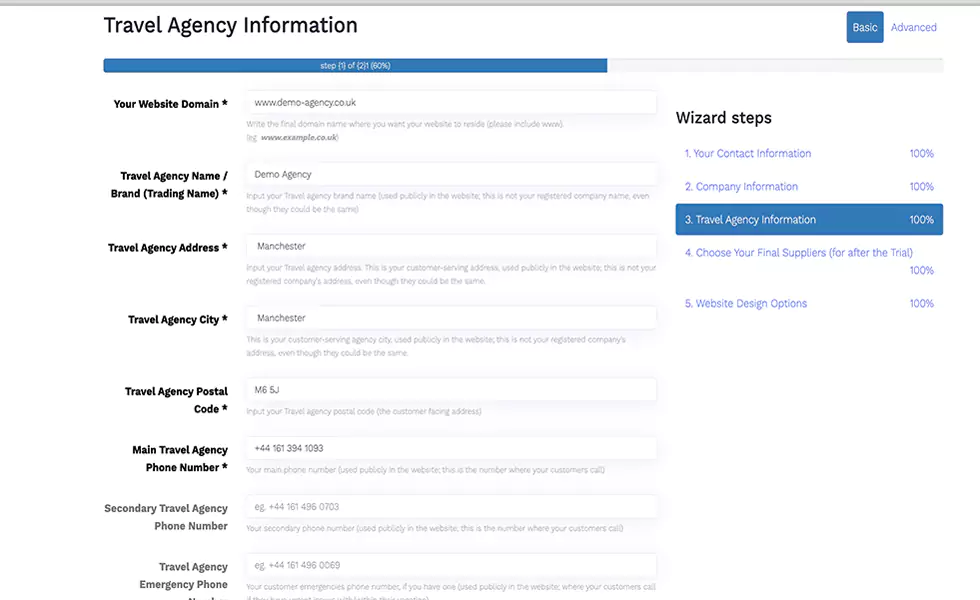Click the Basic mode button
This screenshot has height=600, width=980.
[864, 27]
